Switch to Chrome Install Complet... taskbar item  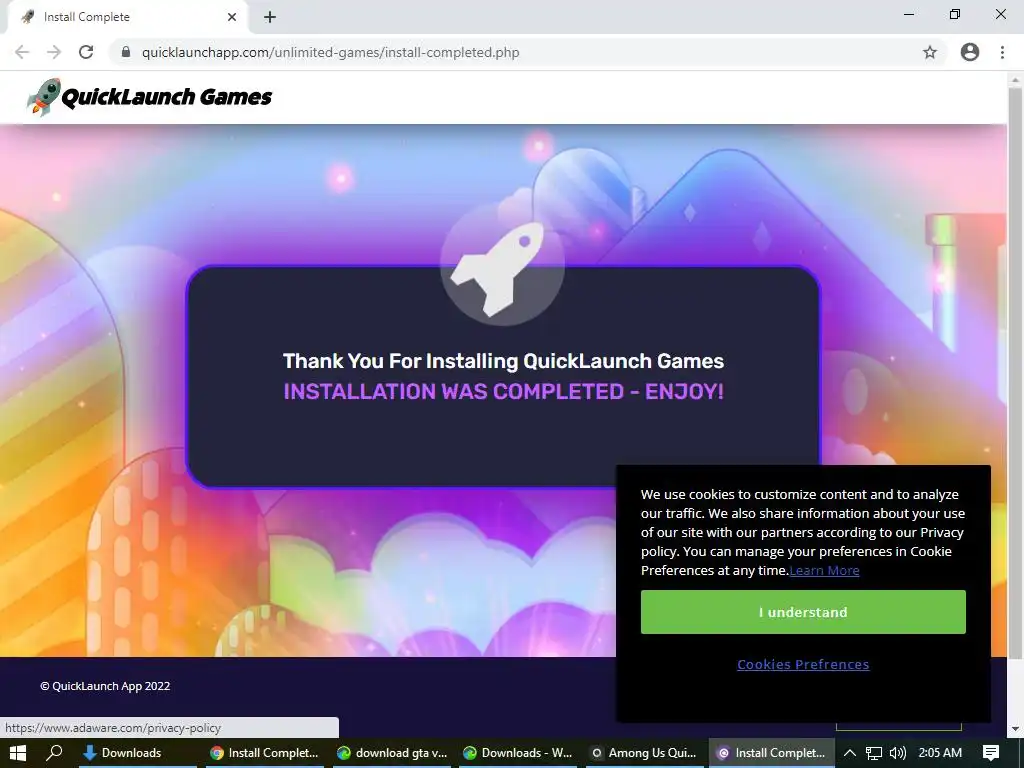pyautogui.click(x=264, y=753)
